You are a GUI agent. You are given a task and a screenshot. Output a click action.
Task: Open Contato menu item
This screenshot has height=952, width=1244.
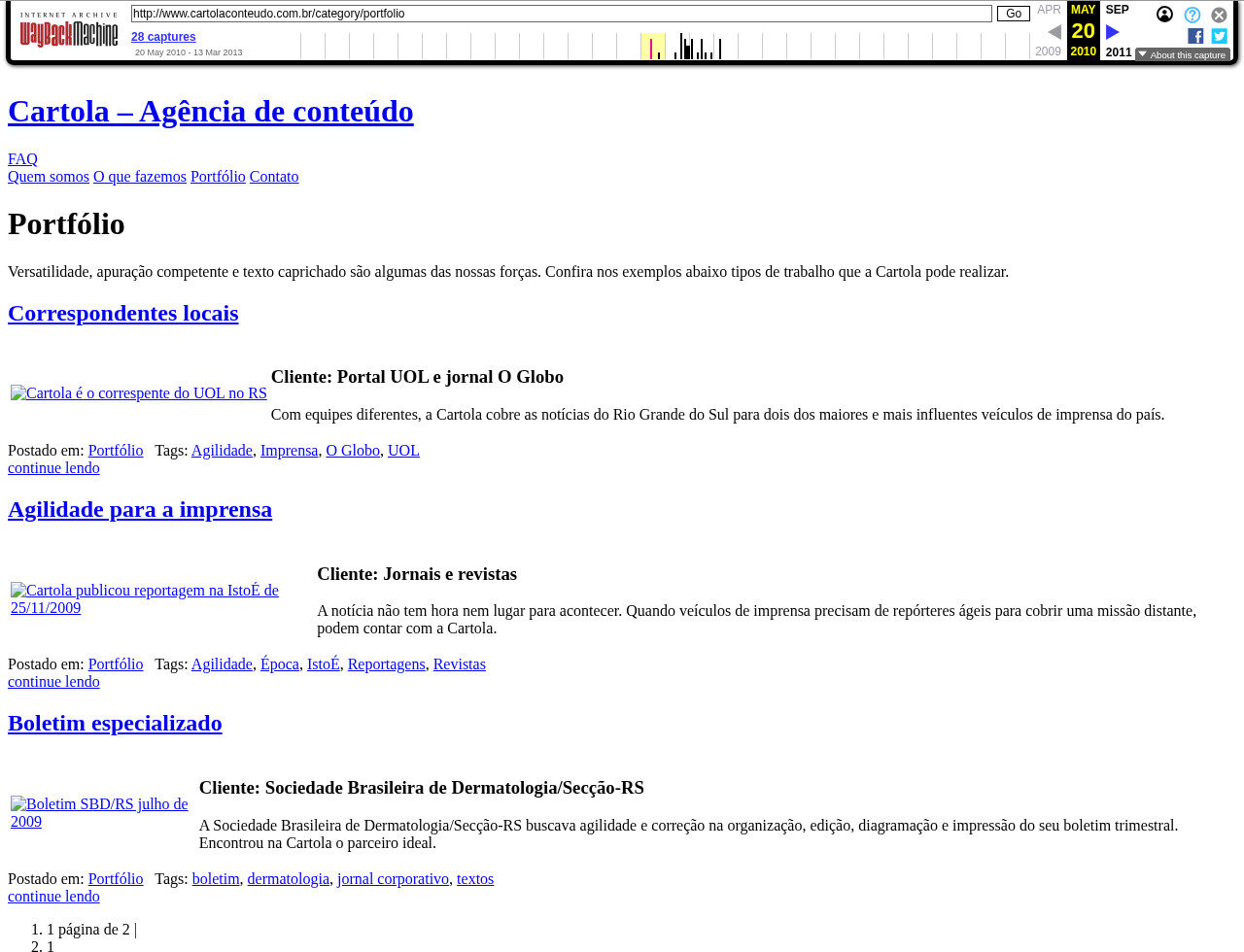coord(274,177)
